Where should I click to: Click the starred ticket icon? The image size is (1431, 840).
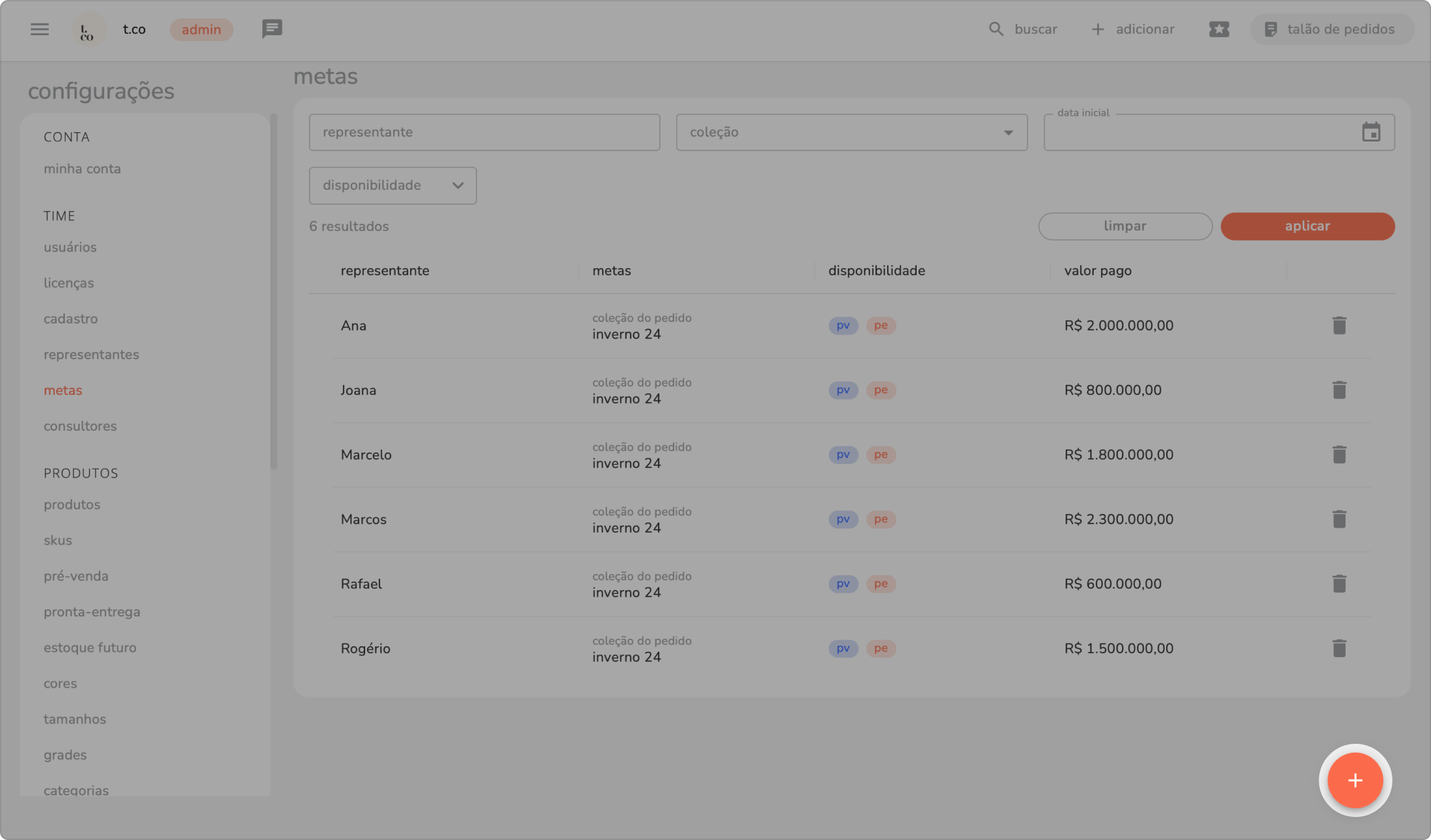pyautogui.click(x=1219, y=29)
